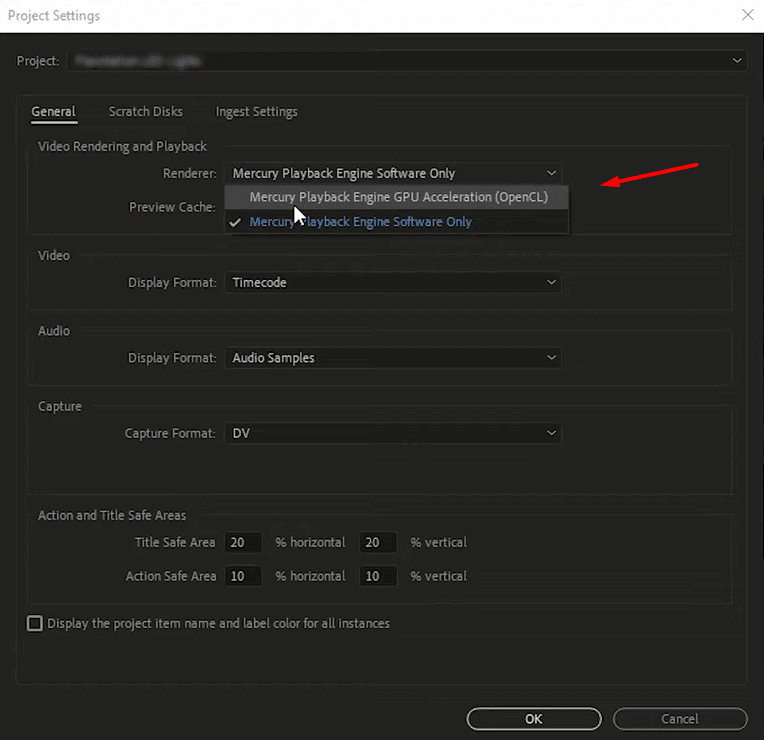Confirm settings with the OK button

[534, 719]
